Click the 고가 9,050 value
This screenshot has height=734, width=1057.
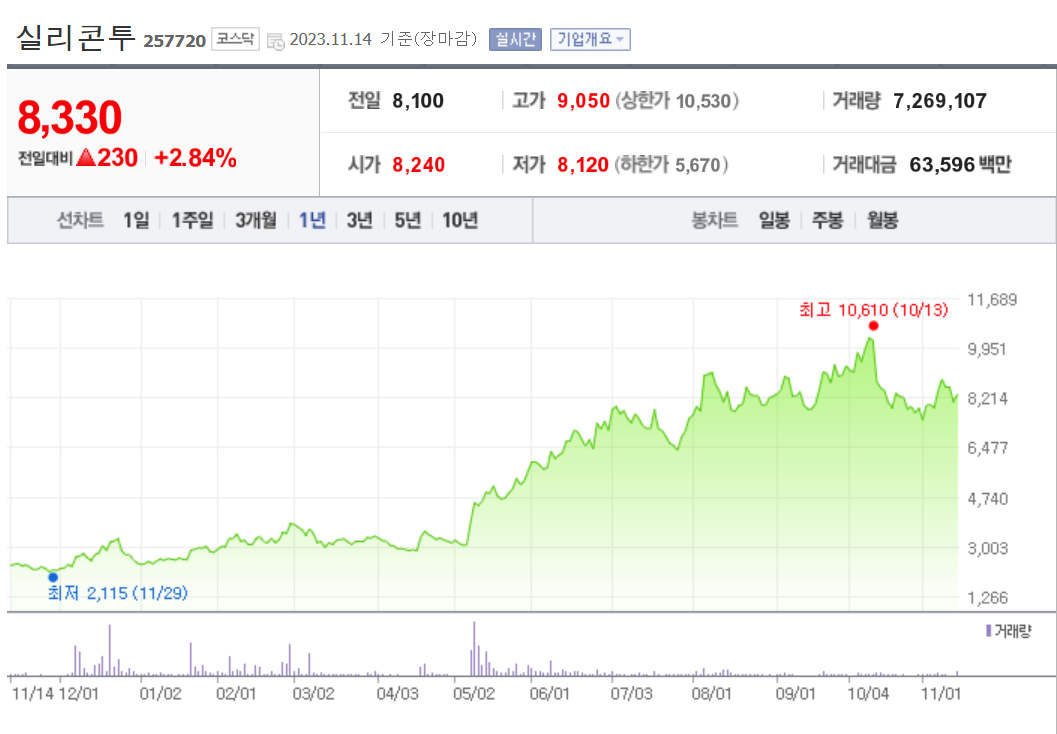click(583, 101)
